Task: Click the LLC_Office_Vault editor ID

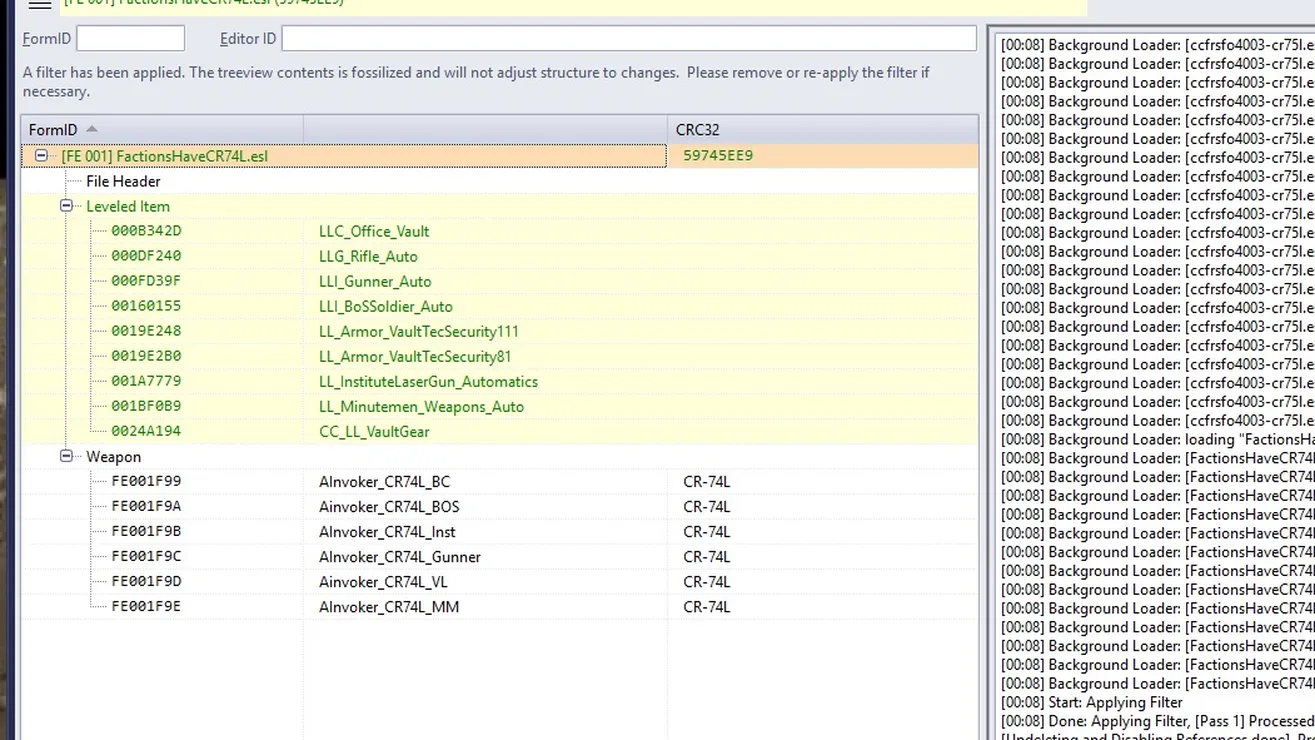Action: (x=374, y=231)
